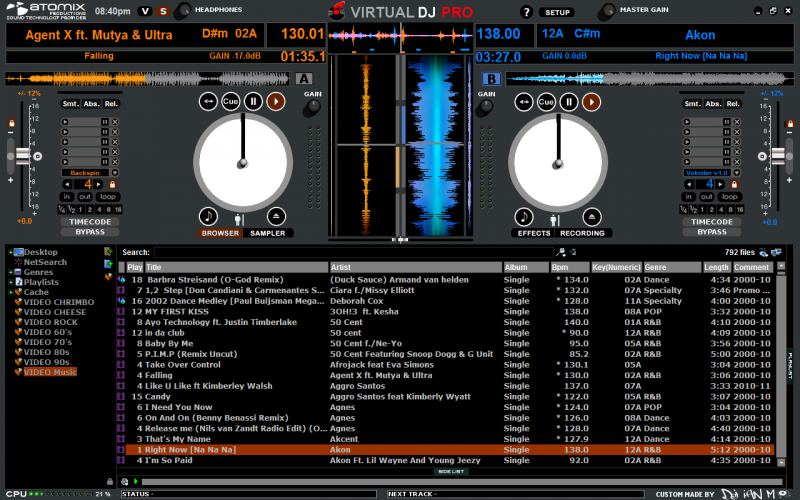
Task: Open the Backspin effect dropdown on deck A
Action: click(115, 173)
